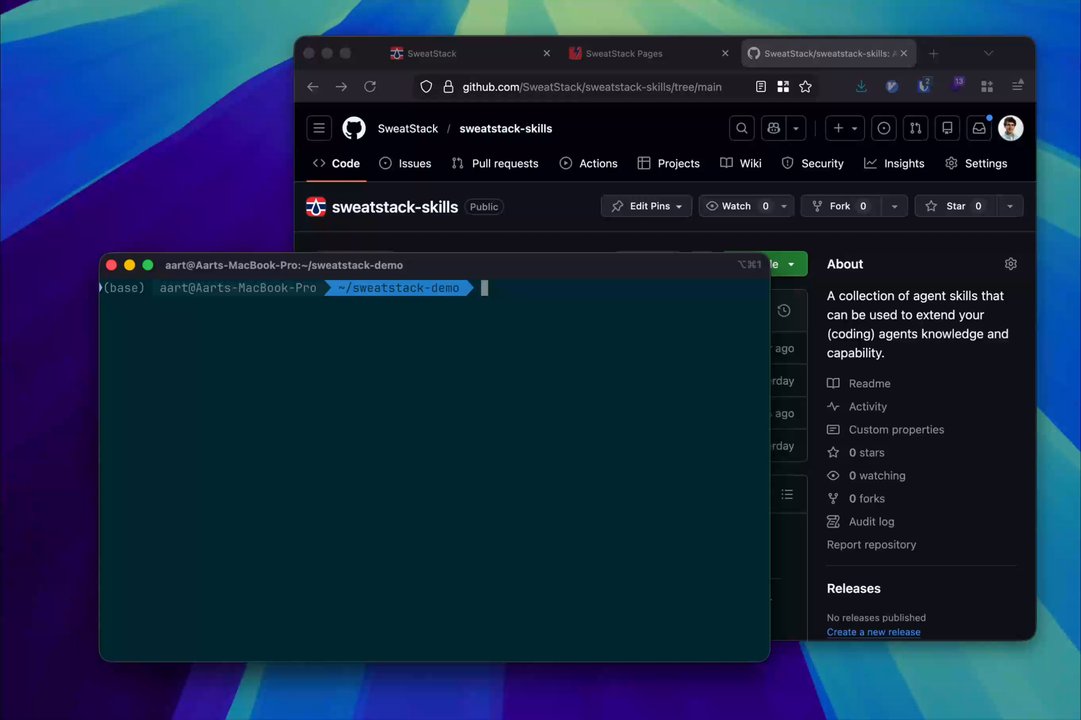Click the Fork button

[x=841, y=206]
